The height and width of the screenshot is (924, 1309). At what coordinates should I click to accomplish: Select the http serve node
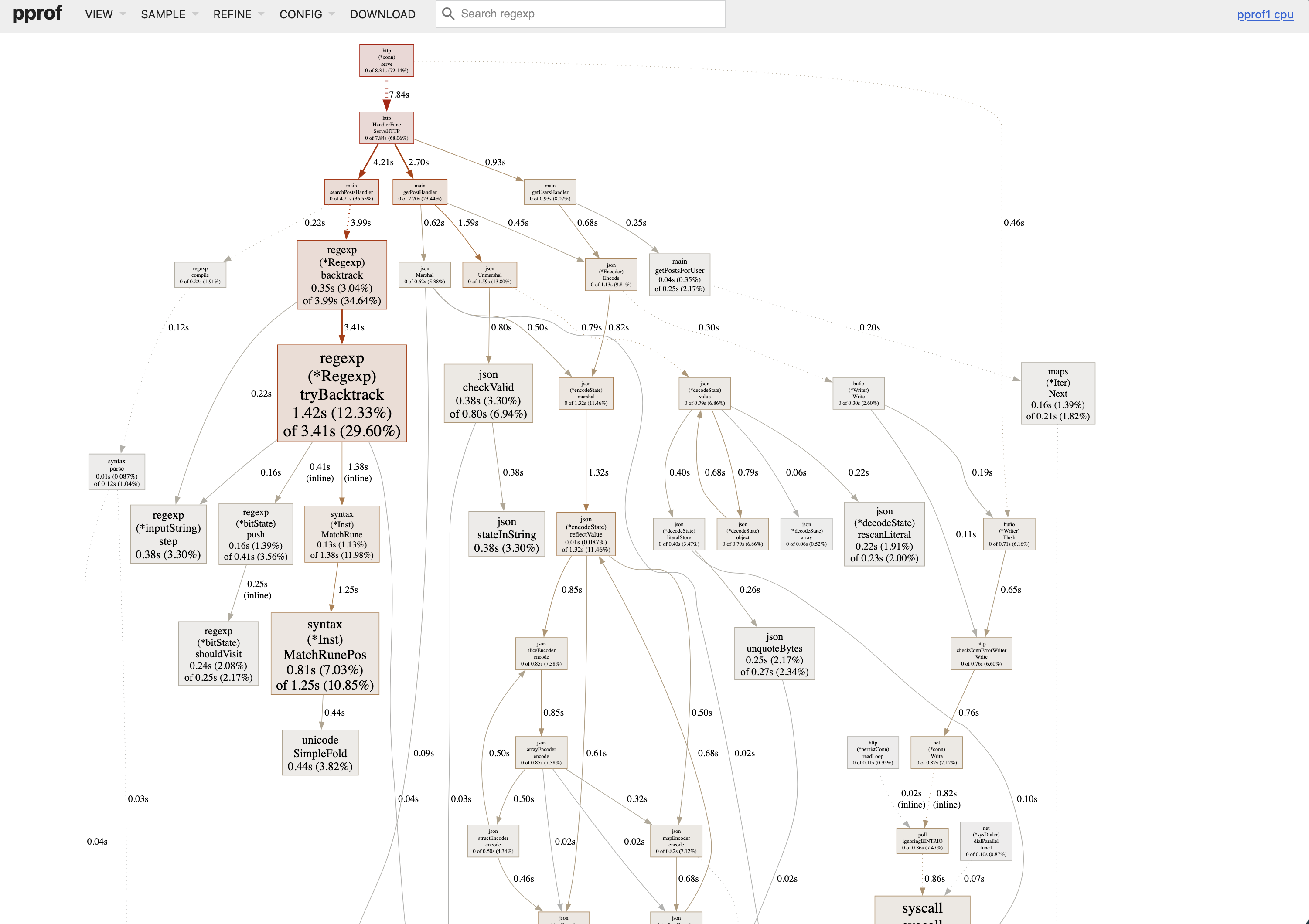click(x=386, y=60)
